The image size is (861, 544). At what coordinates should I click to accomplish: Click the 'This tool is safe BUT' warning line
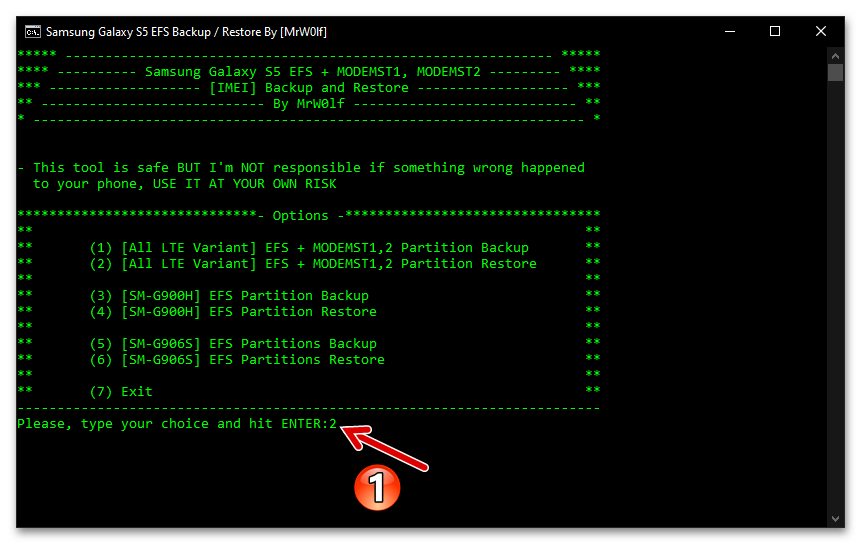301,168
